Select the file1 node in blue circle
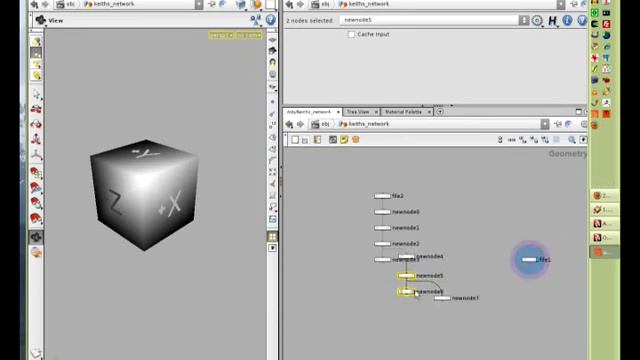Image resolution: width=640 pixels, height=360 pixels. click(529, 260)
